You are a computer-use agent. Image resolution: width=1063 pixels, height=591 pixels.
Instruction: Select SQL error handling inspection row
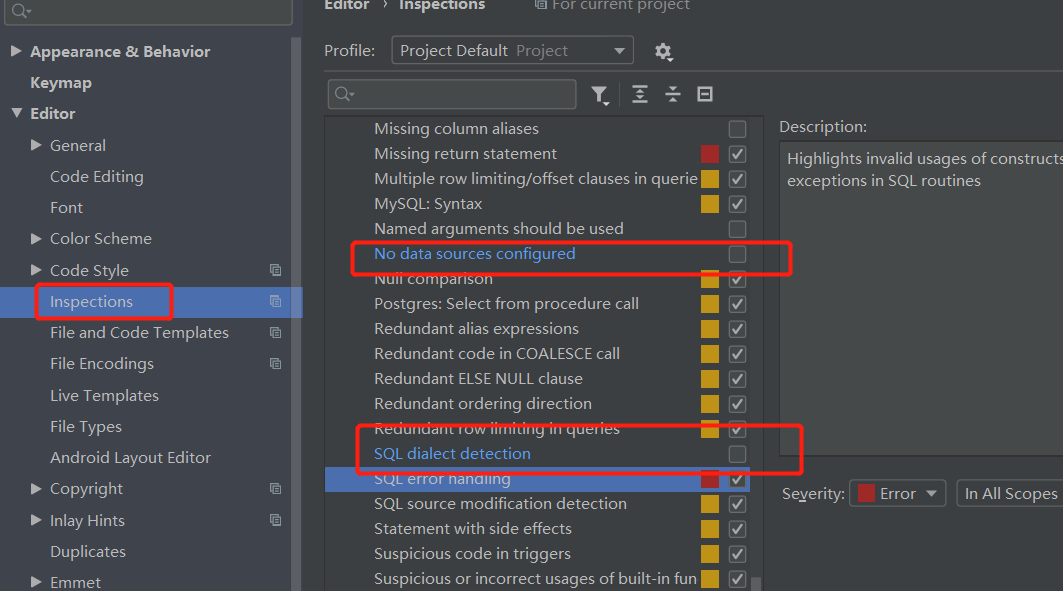click(537, 479)
